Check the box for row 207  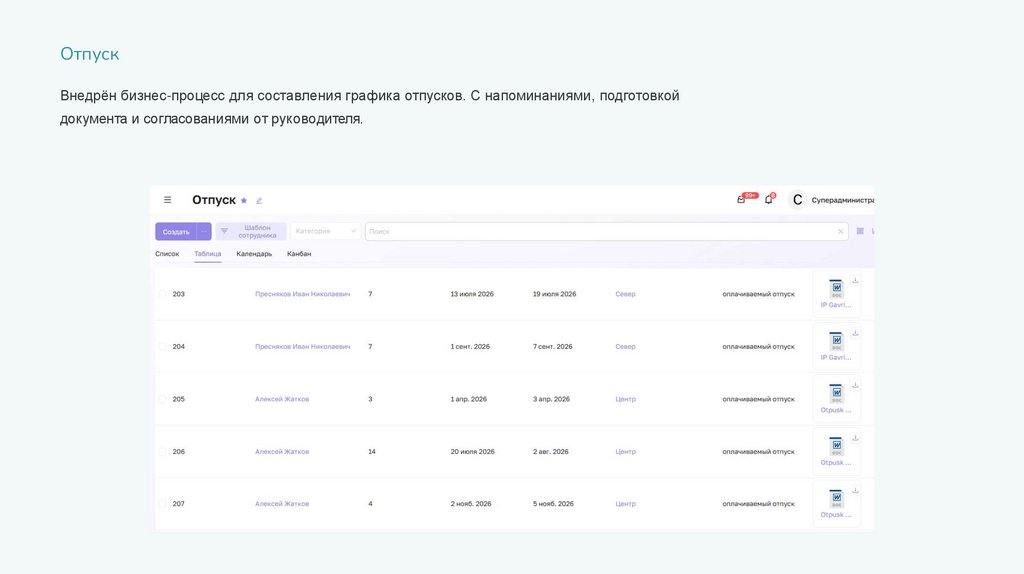162,504
